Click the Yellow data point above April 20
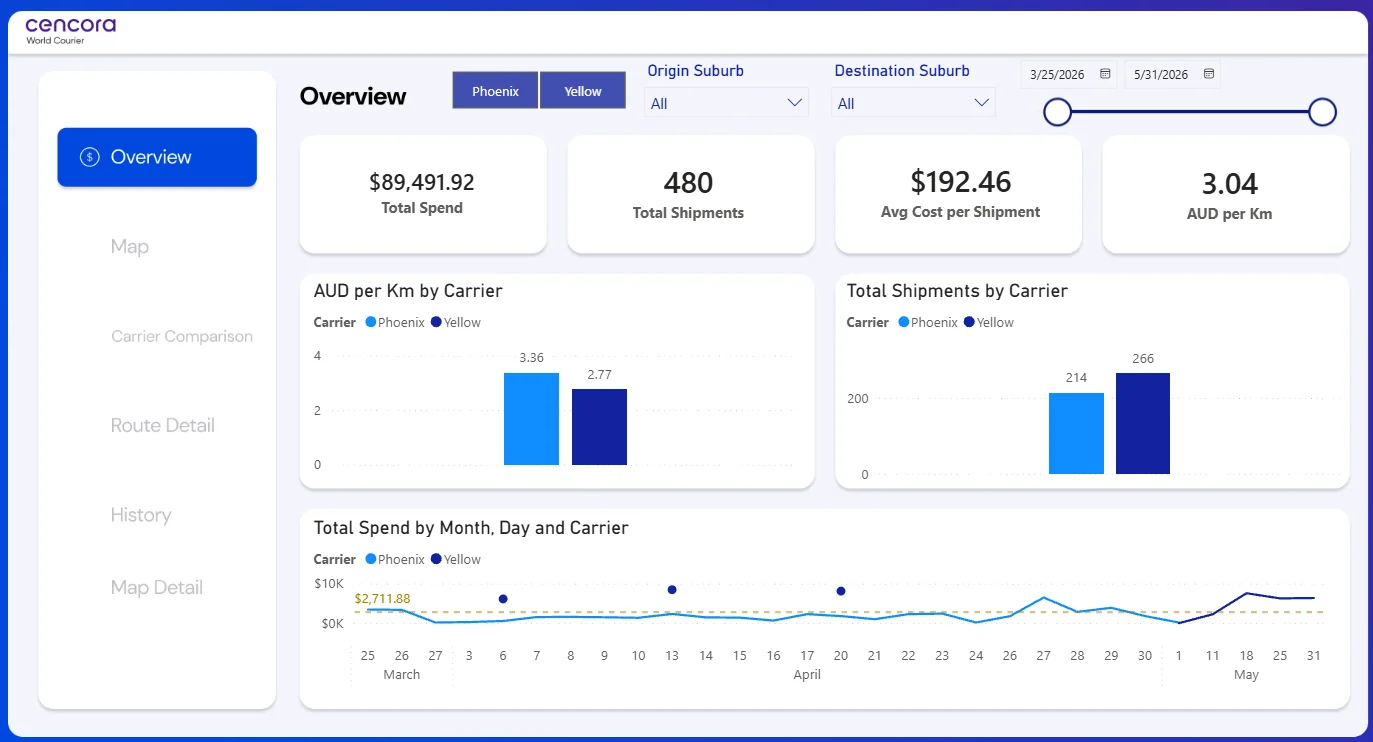The image size is (1373, 742). pos(841,591)
